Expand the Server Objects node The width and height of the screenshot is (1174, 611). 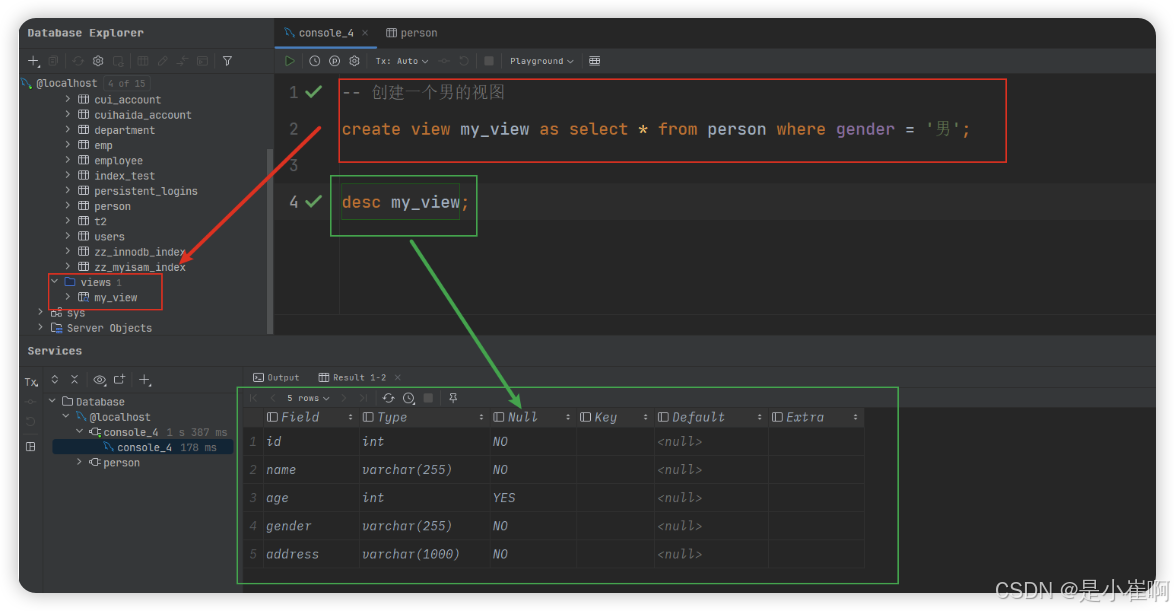pos(40,327)
